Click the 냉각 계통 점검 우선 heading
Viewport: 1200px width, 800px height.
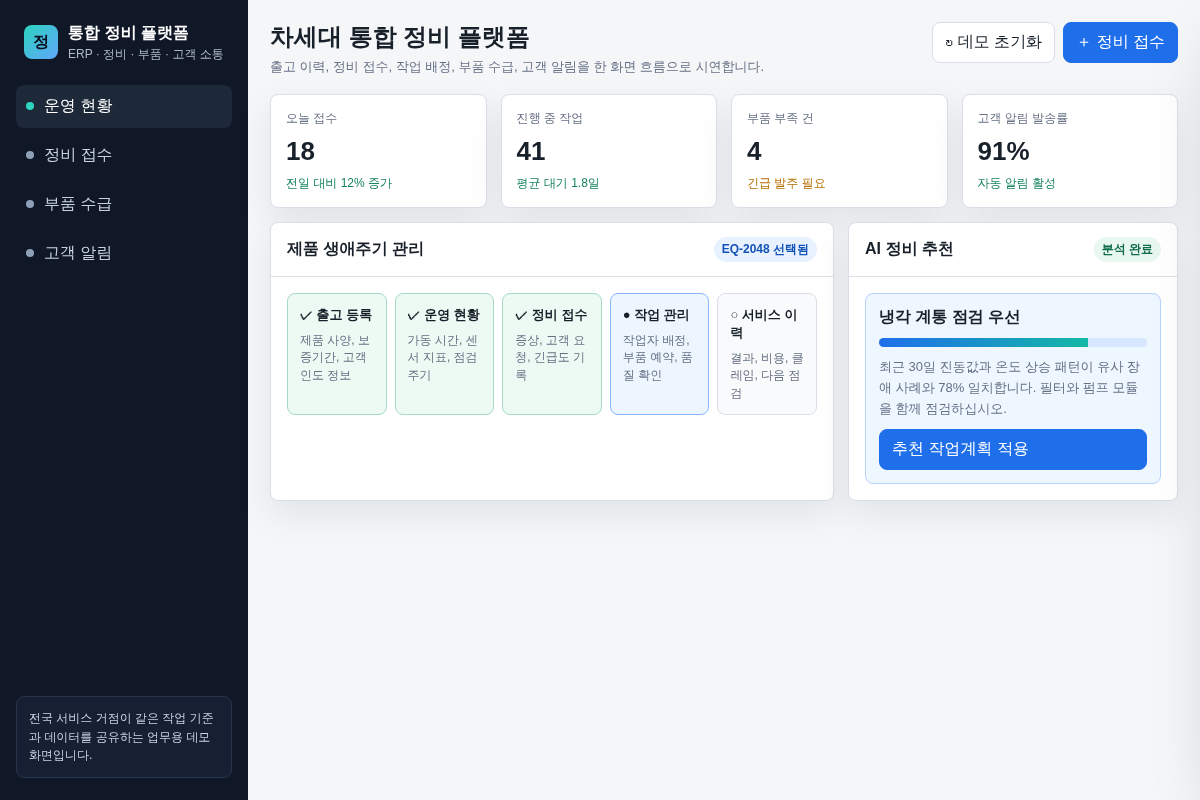coord(949,317)
